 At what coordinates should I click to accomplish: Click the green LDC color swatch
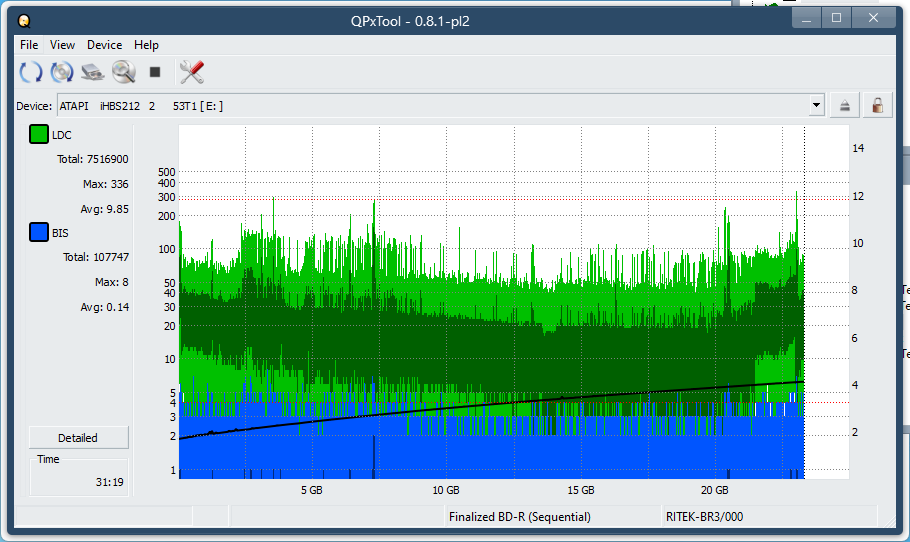click(x=39, y=135)
